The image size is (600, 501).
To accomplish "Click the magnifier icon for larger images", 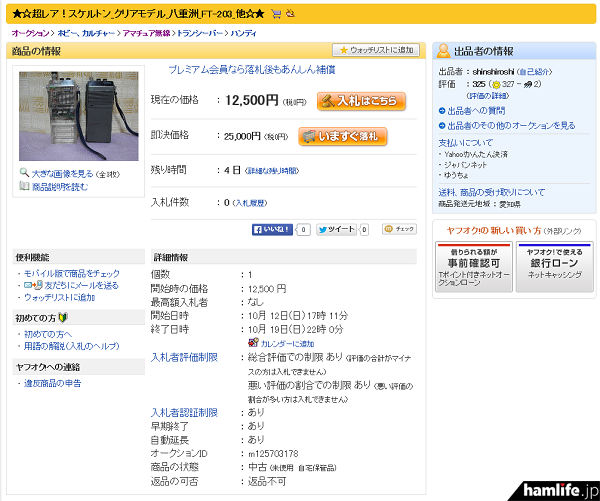I will [25, 173].
